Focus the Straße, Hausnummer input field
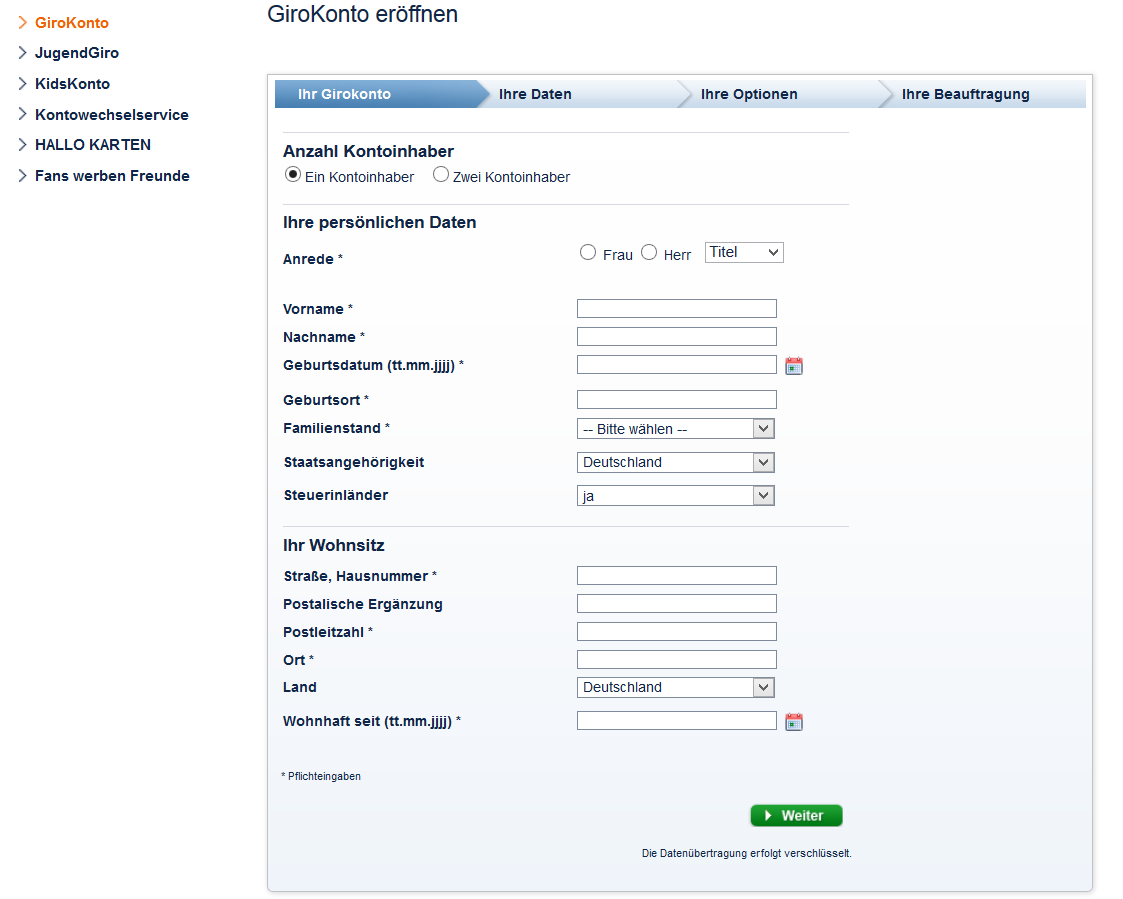 [677, 576]
